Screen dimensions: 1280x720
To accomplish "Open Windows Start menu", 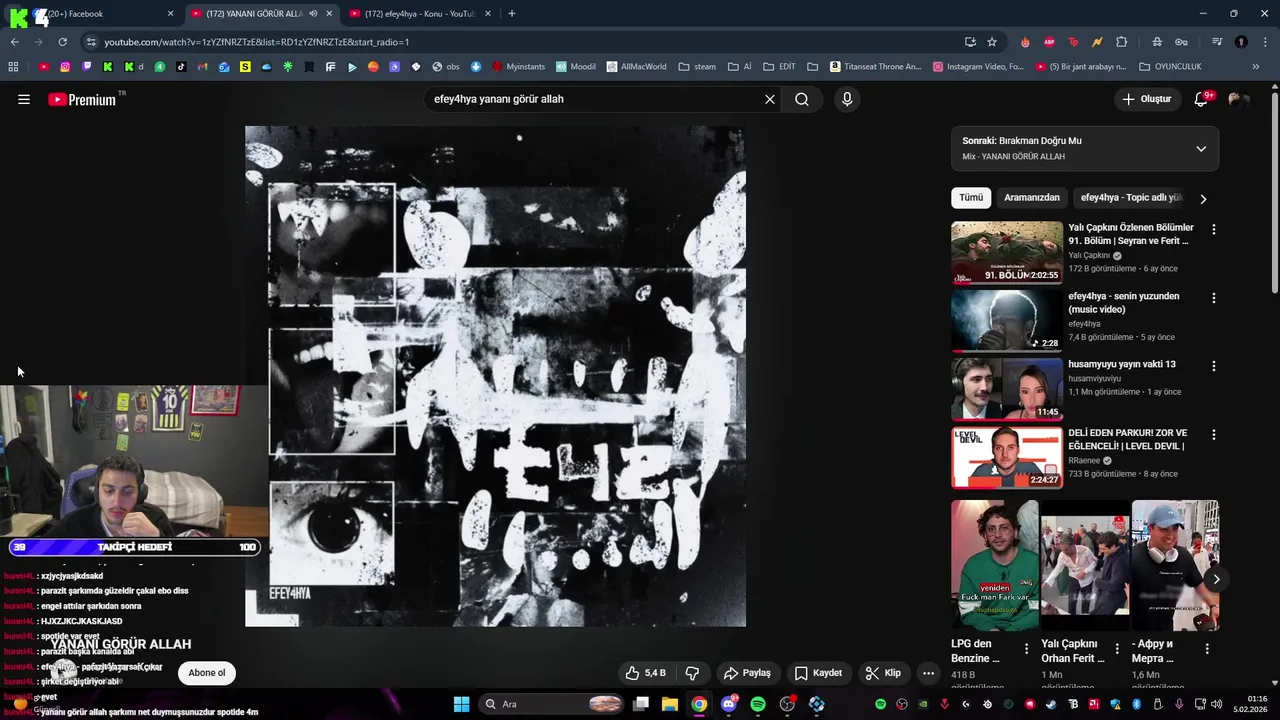I will pyautogui.click(x=462, y=704).
